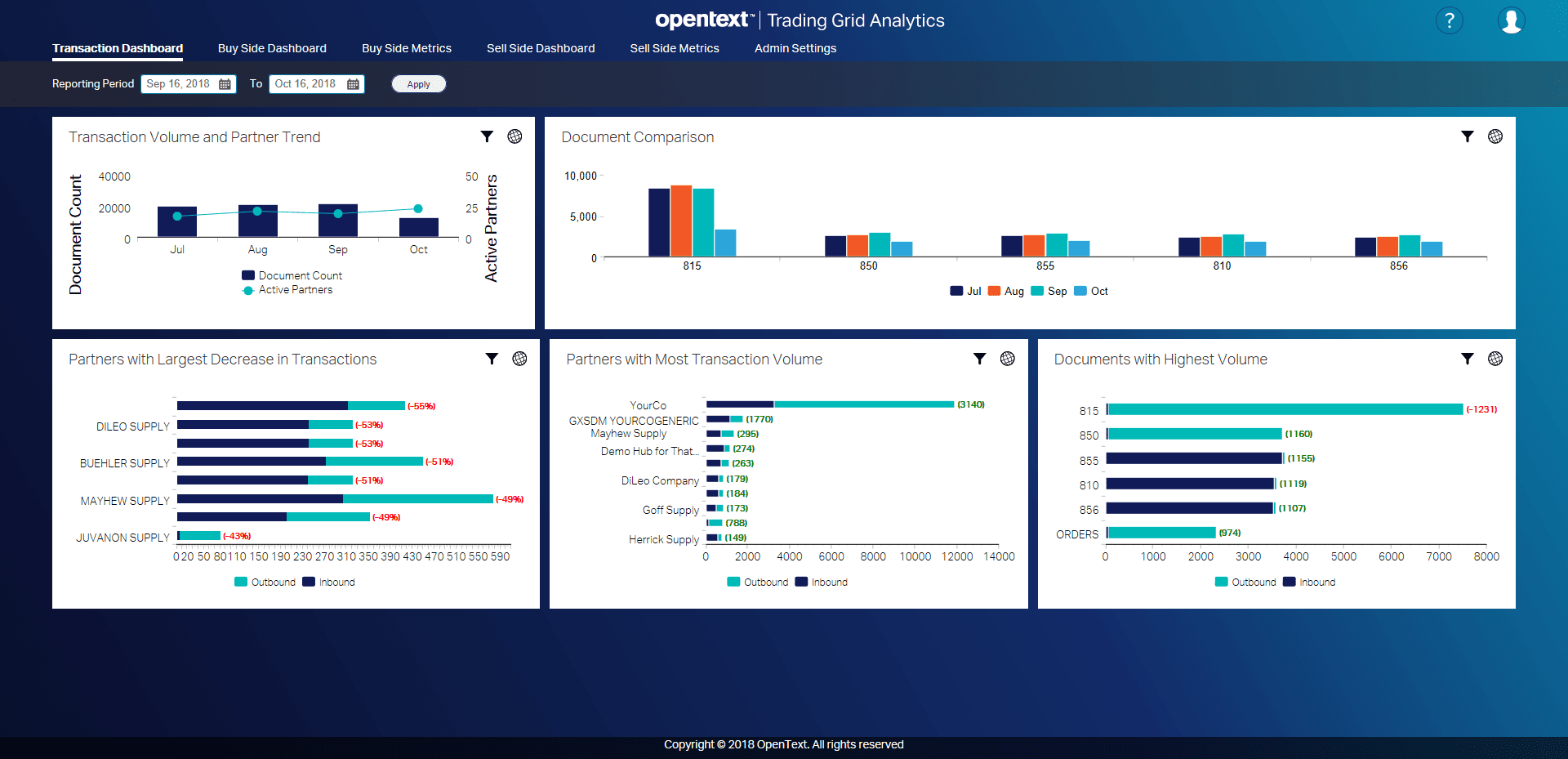The image size is (1568, 759).
Task: Click the globe icon on Transaction Volume panel
Action: 514,136
